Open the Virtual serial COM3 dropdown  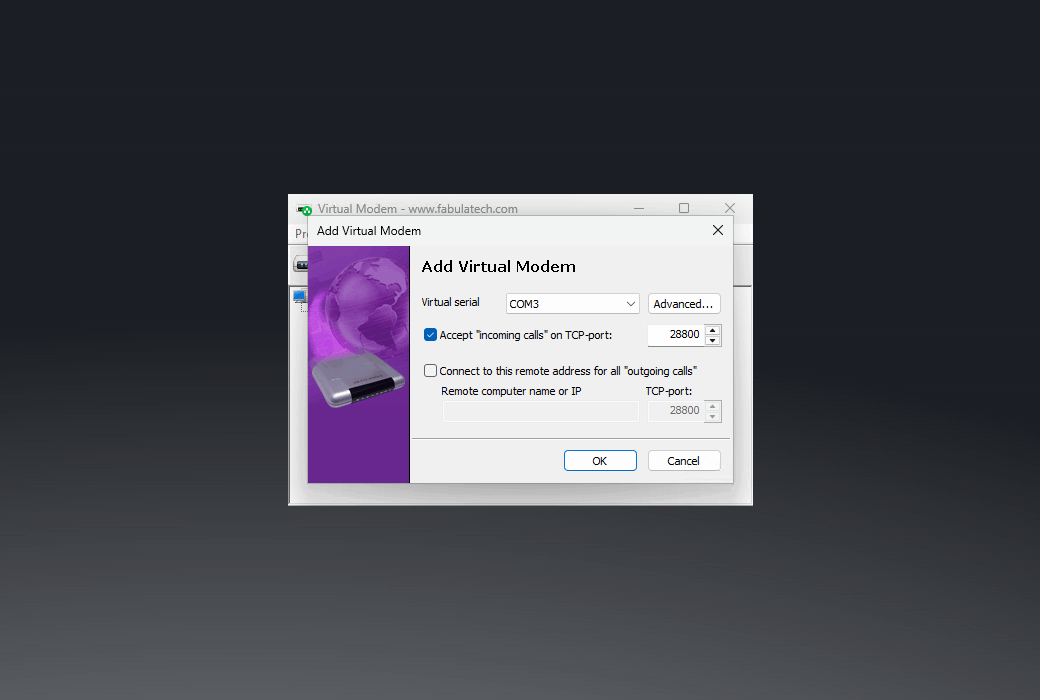click(573, 304)
